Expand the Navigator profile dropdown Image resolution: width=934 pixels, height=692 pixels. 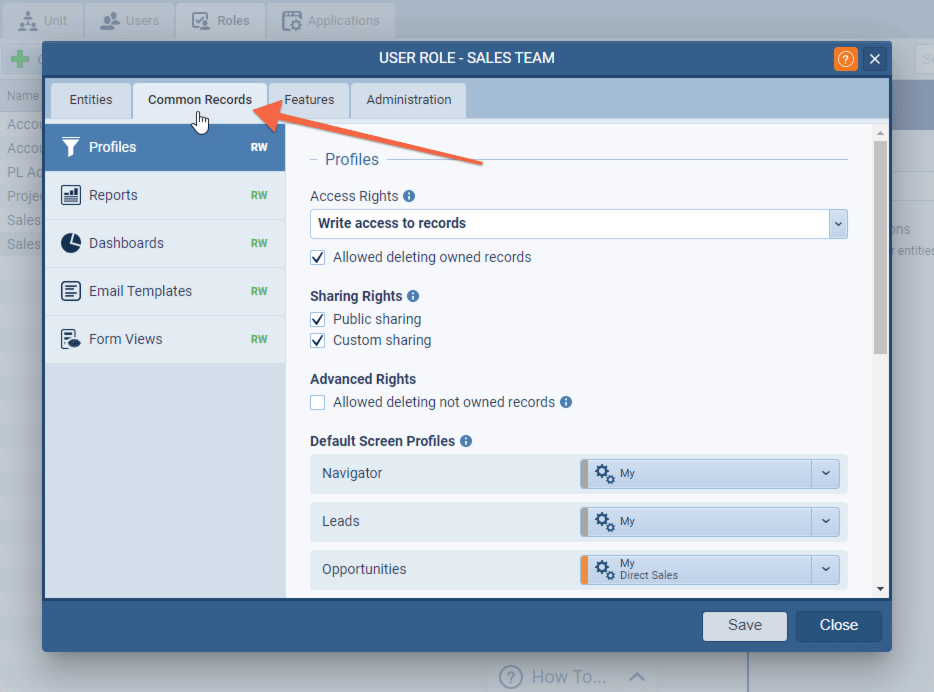coord(825,473)
